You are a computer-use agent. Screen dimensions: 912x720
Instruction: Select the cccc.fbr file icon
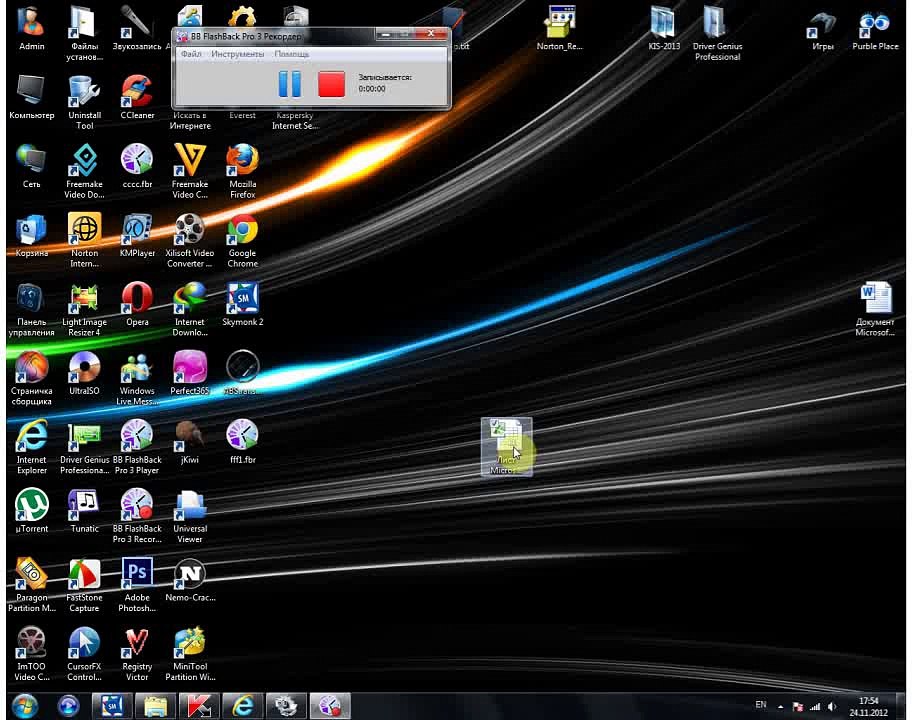137,166
